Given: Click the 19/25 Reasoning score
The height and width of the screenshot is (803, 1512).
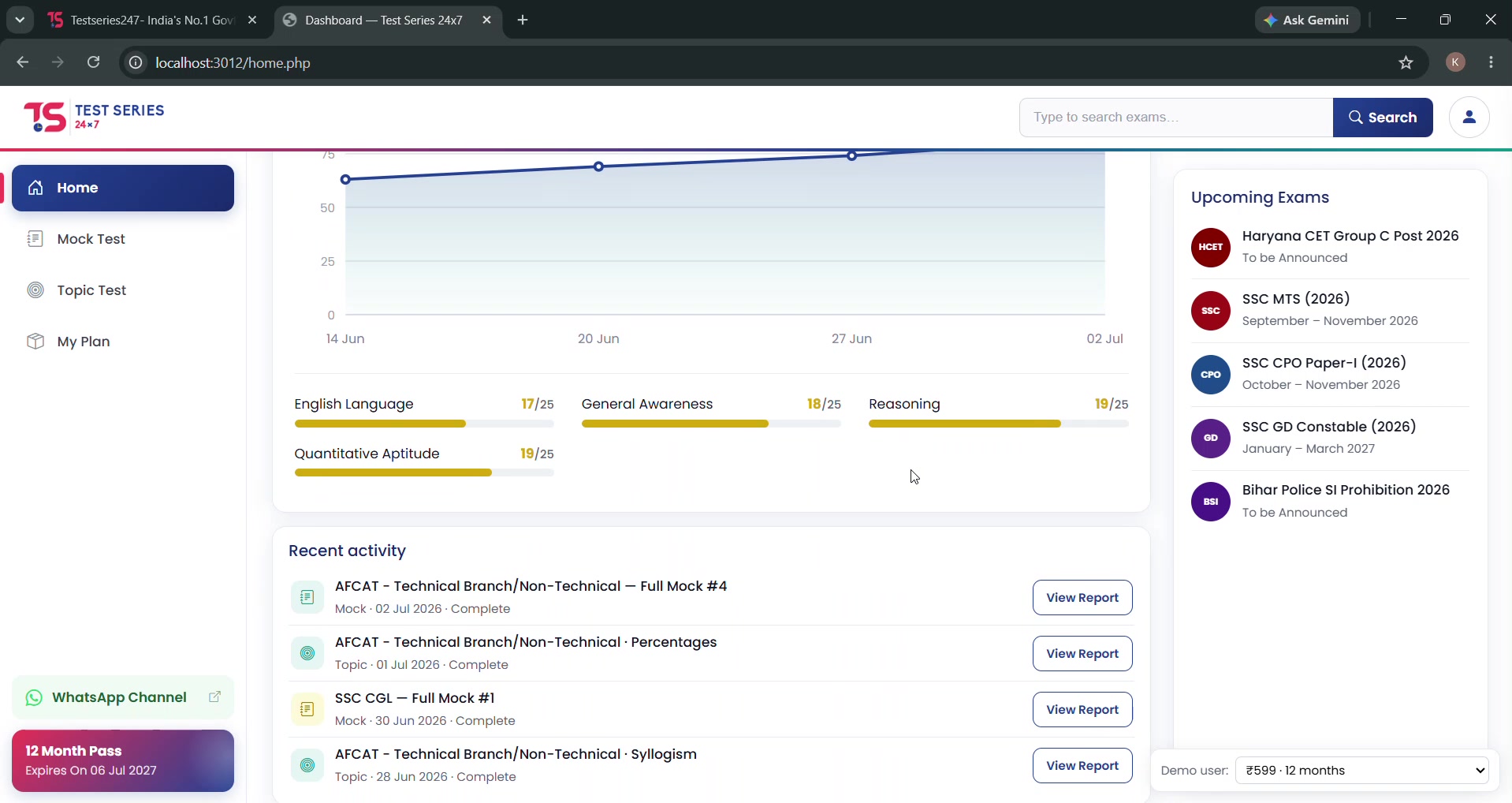Looking at the screenshot, I should (x=1112, y=404).
